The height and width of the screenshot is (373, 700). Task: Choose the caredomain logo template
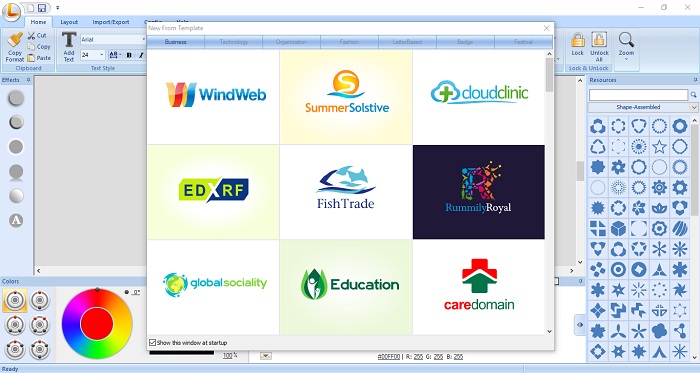click(479, 287)
